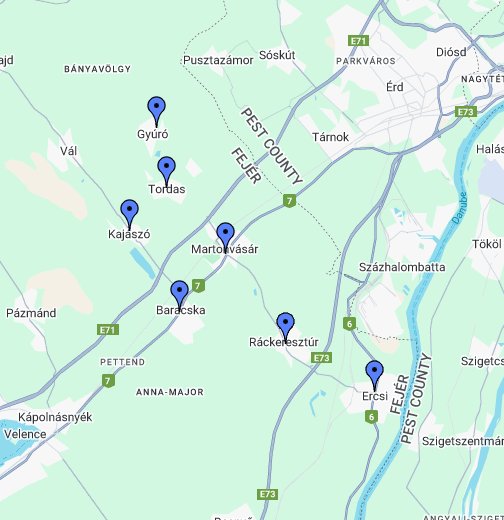Click the Danube river label

(x=460, y=208)
